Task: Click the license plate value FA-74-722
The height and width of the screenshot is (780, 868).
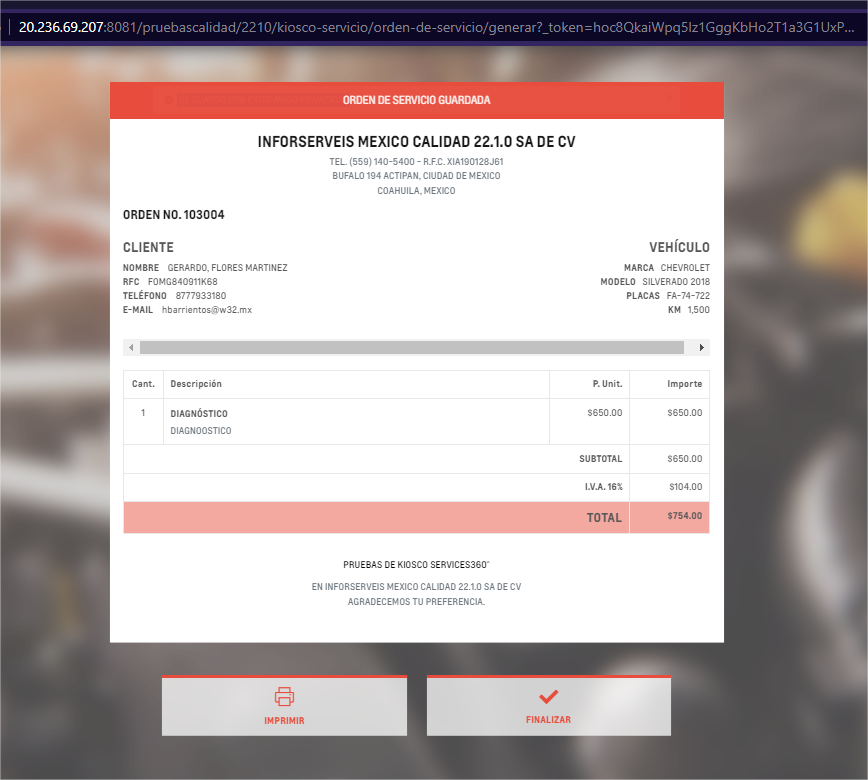Action: pos(688,296)
